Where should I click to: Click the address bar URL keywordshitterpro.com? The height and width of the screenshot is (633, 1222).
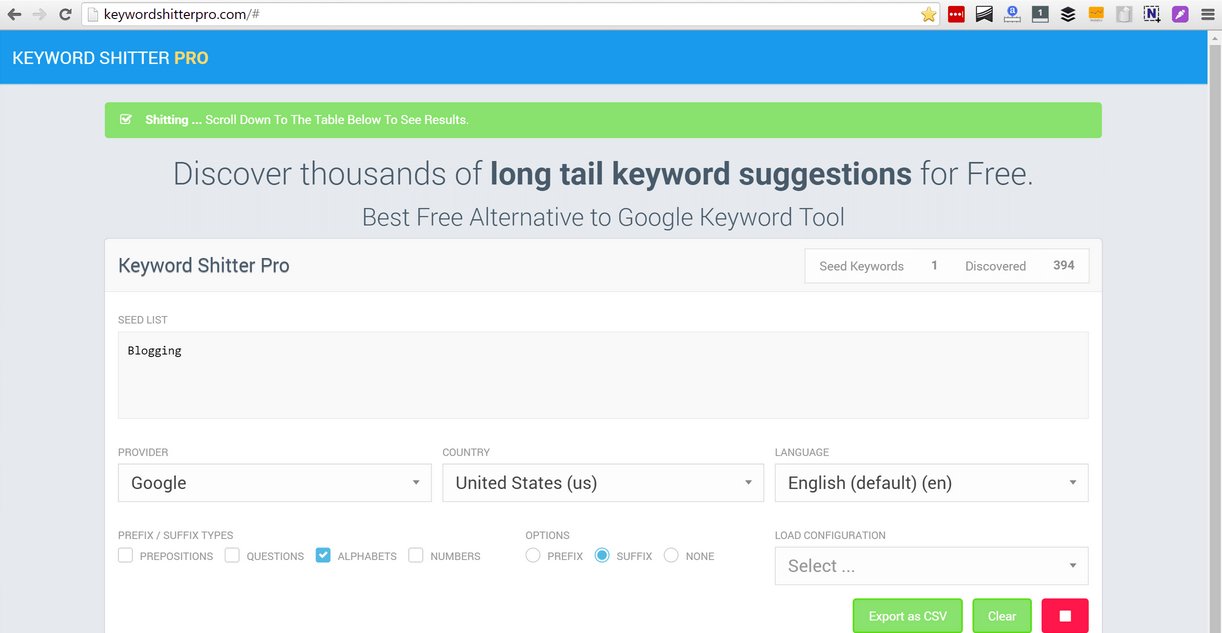183,15
